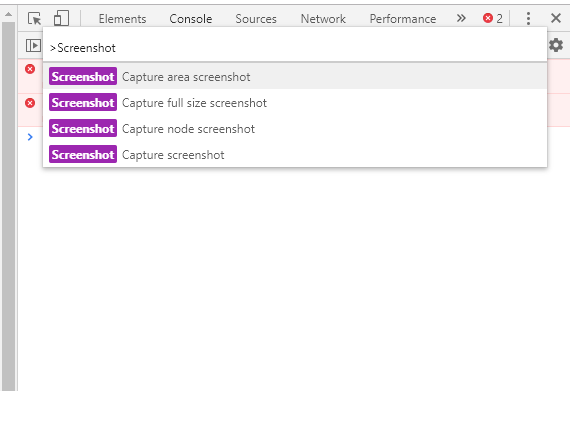Click the first red error icon
This screenshot has height=422, width=571.
[x=30, y=69]
